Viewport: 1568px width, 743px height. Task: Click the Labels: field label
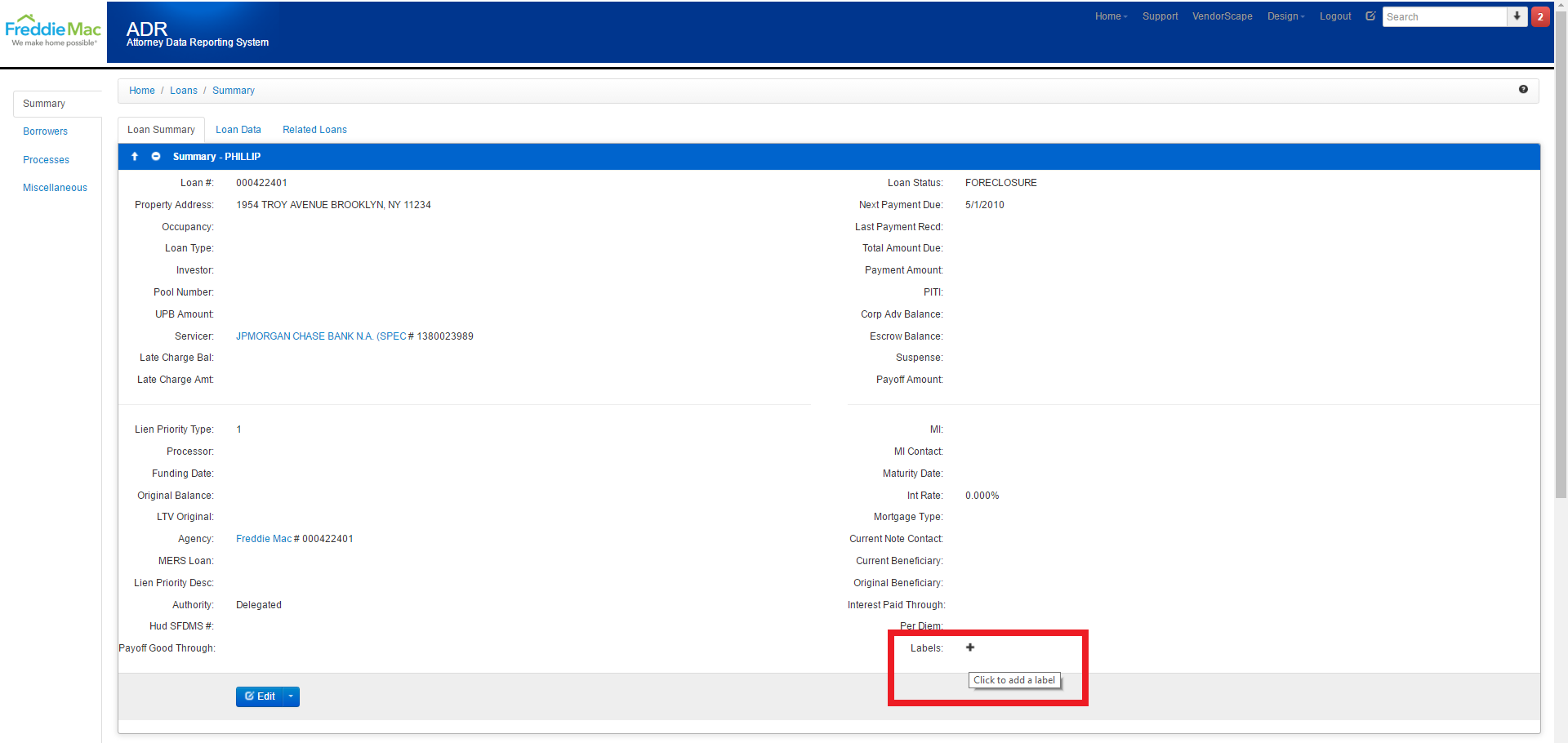point(927,648)
